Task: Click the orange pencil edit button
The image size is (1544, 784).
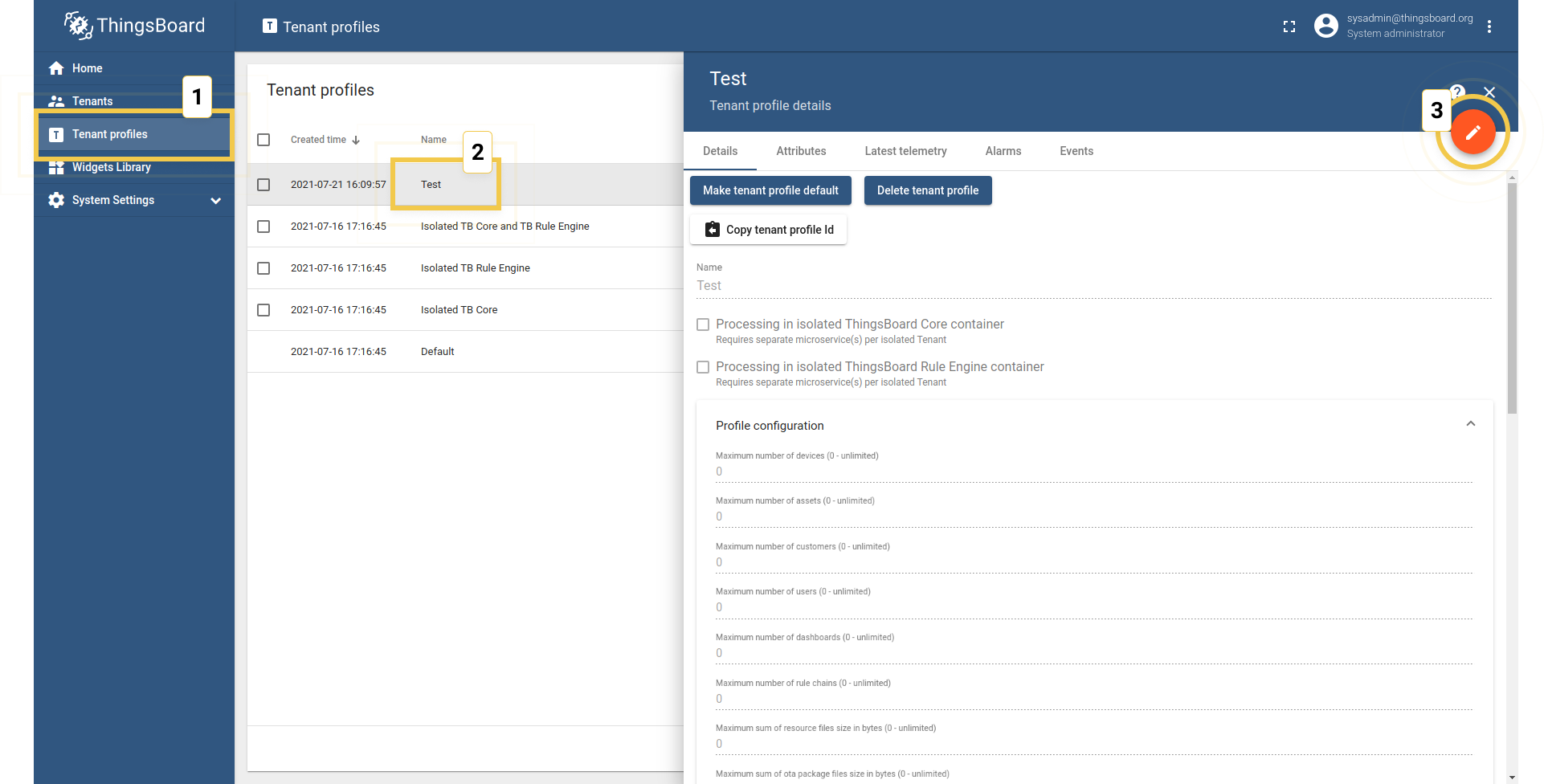Action: click(x=1472, y=133)
